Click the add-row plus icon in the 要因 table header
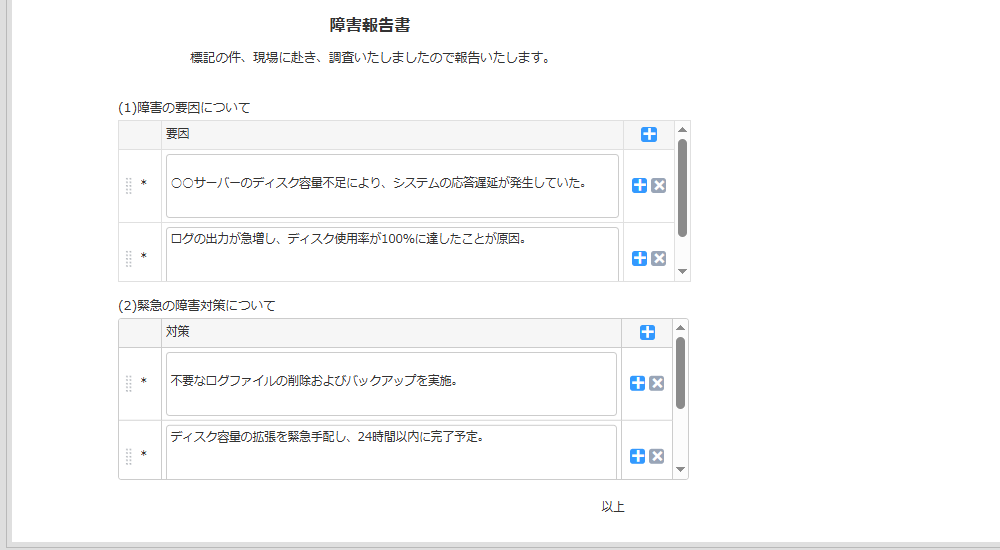Screen dimensions: 1000x550 coord(649,135)
